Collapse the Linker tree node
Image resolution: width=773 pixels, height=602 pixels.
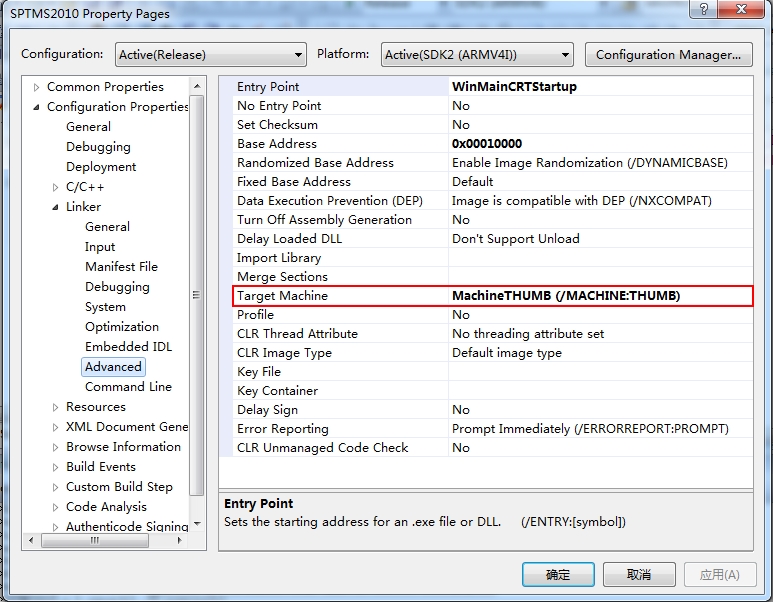[x=55, y=207]
